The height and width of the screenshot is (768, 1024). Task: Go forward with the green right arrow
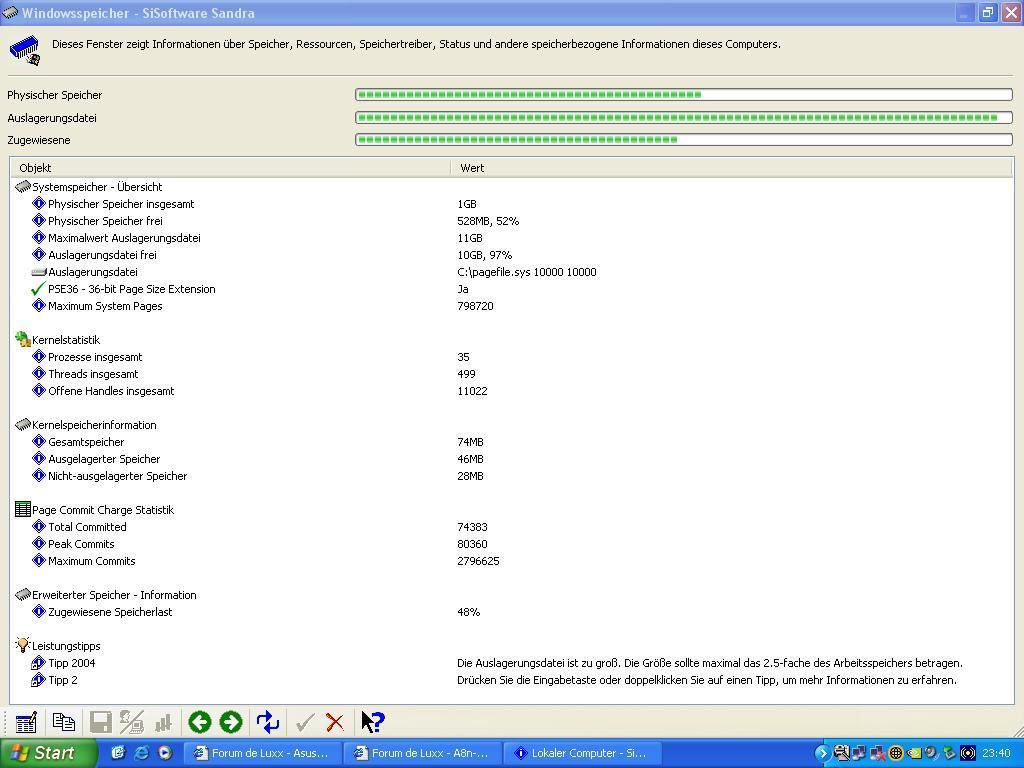(231, 722)
